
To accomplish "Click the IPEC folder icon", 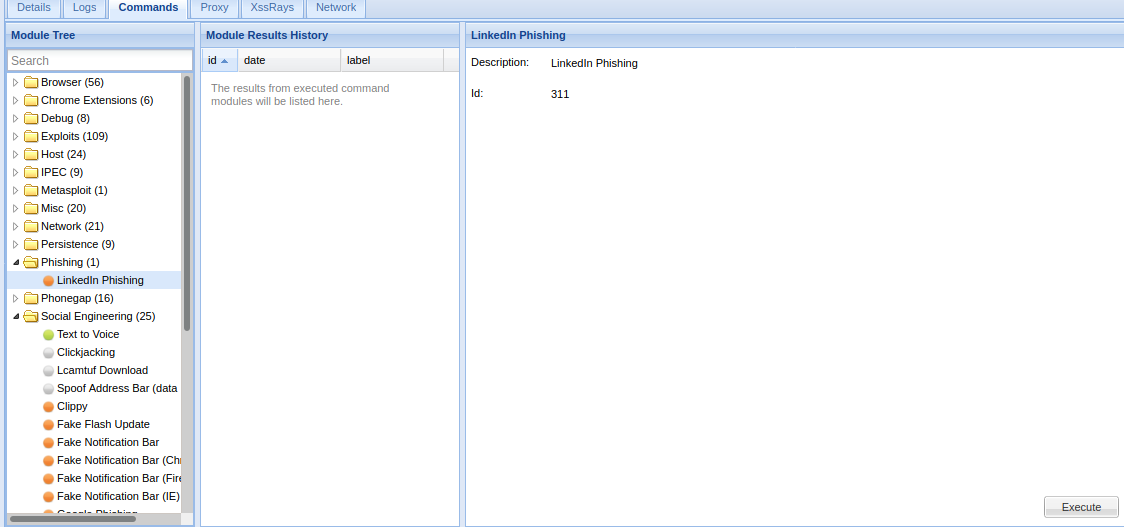I will [31, 172].
